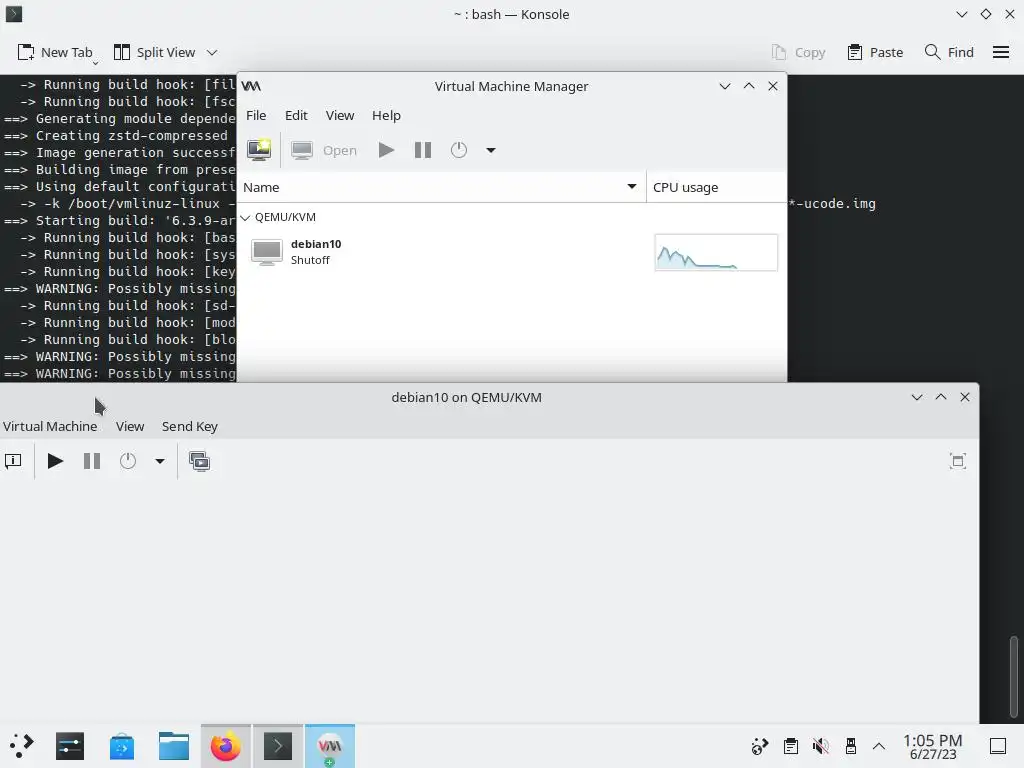
Task: Open the Virtual Machine menu in debian10 window
Action: [x=50, y=426]
